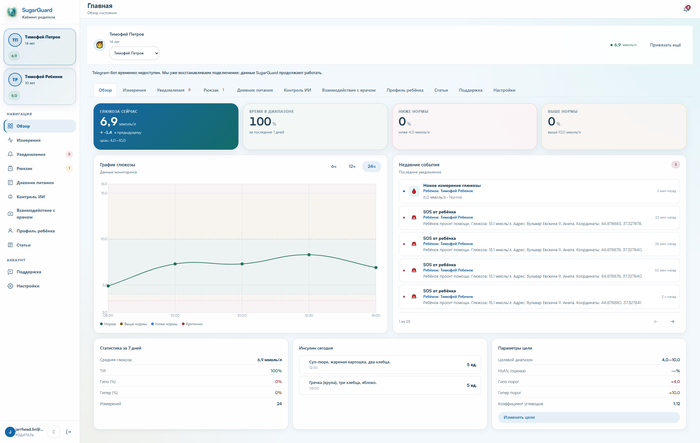Switch to the Взаимодействие с врачом tab
Image resolution: width=700 pixels, height=443 pixels.
[x=349, y=90]
